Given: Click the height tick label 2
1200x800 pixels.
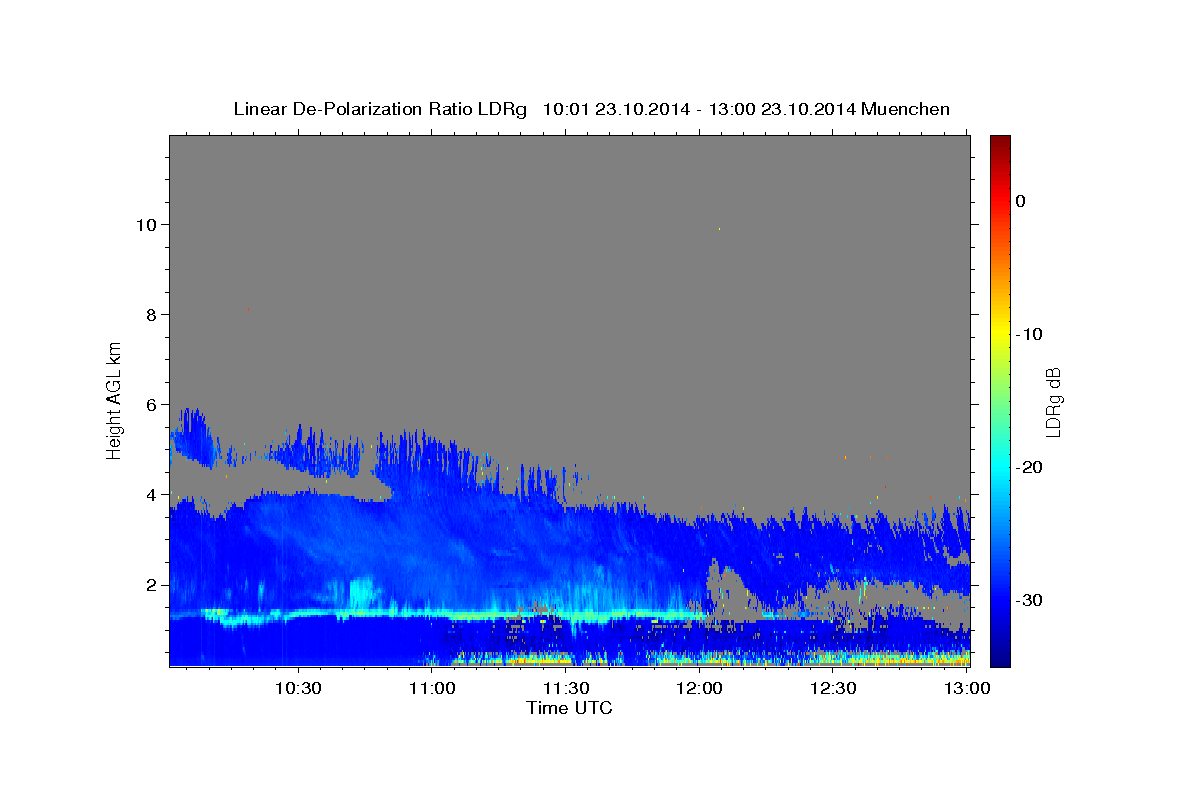Looking at the screenshot, I should click(151, 585).
